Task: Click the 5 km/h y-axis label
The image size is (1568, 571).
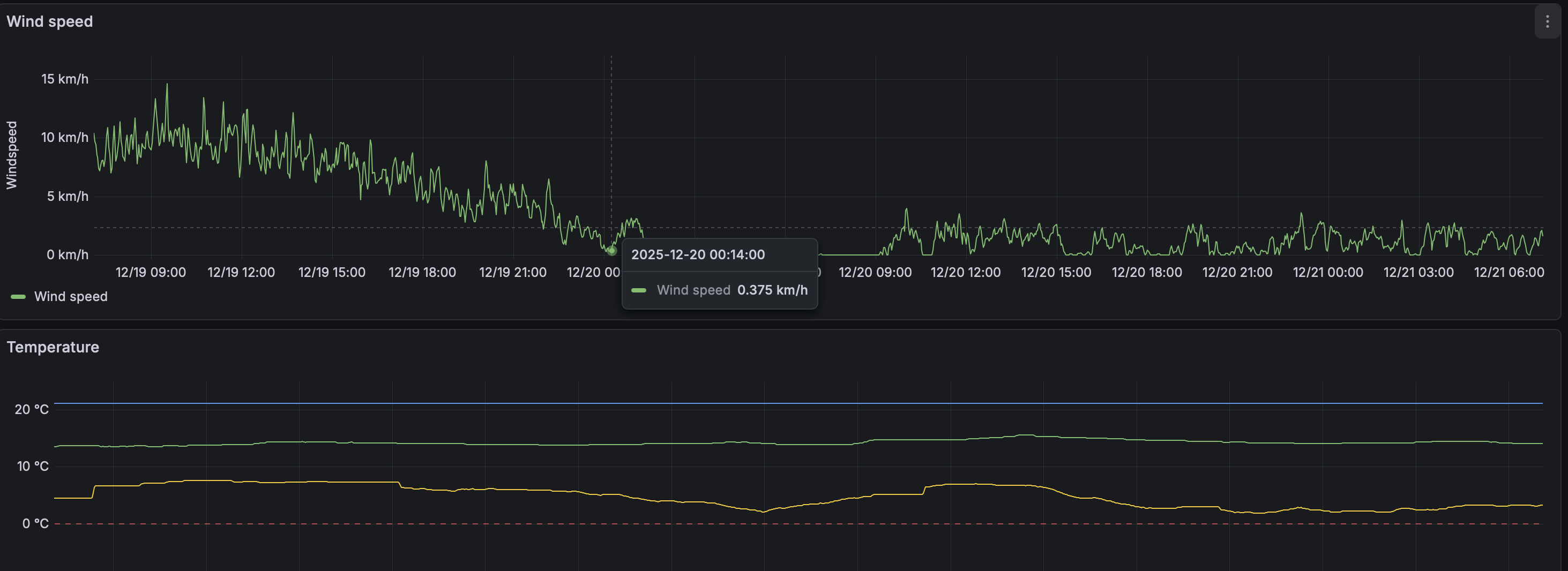Action: click(x=68, y=196)
